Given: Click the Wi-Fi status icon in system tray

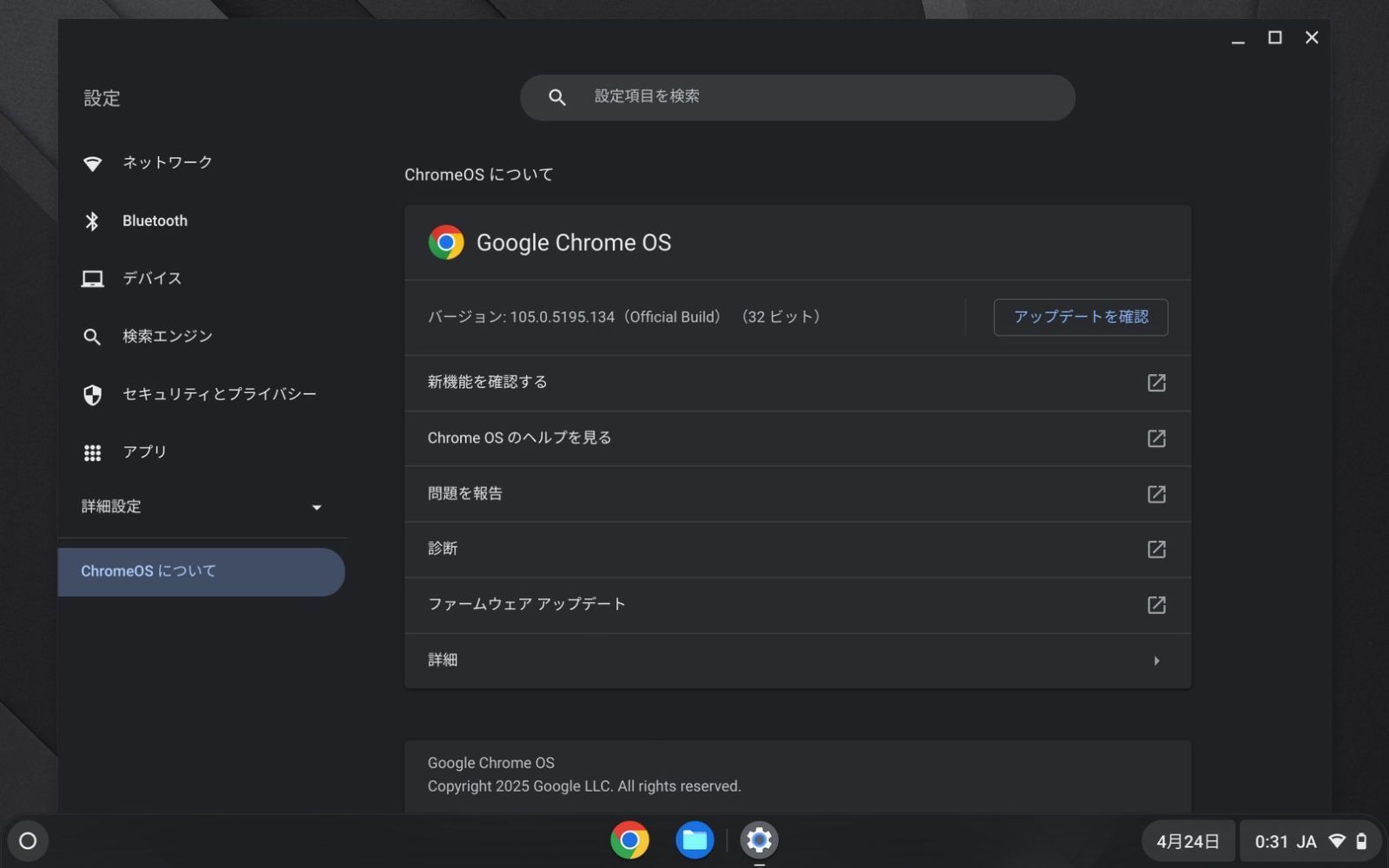Looking at the screenshot, I should [1337, 841].
